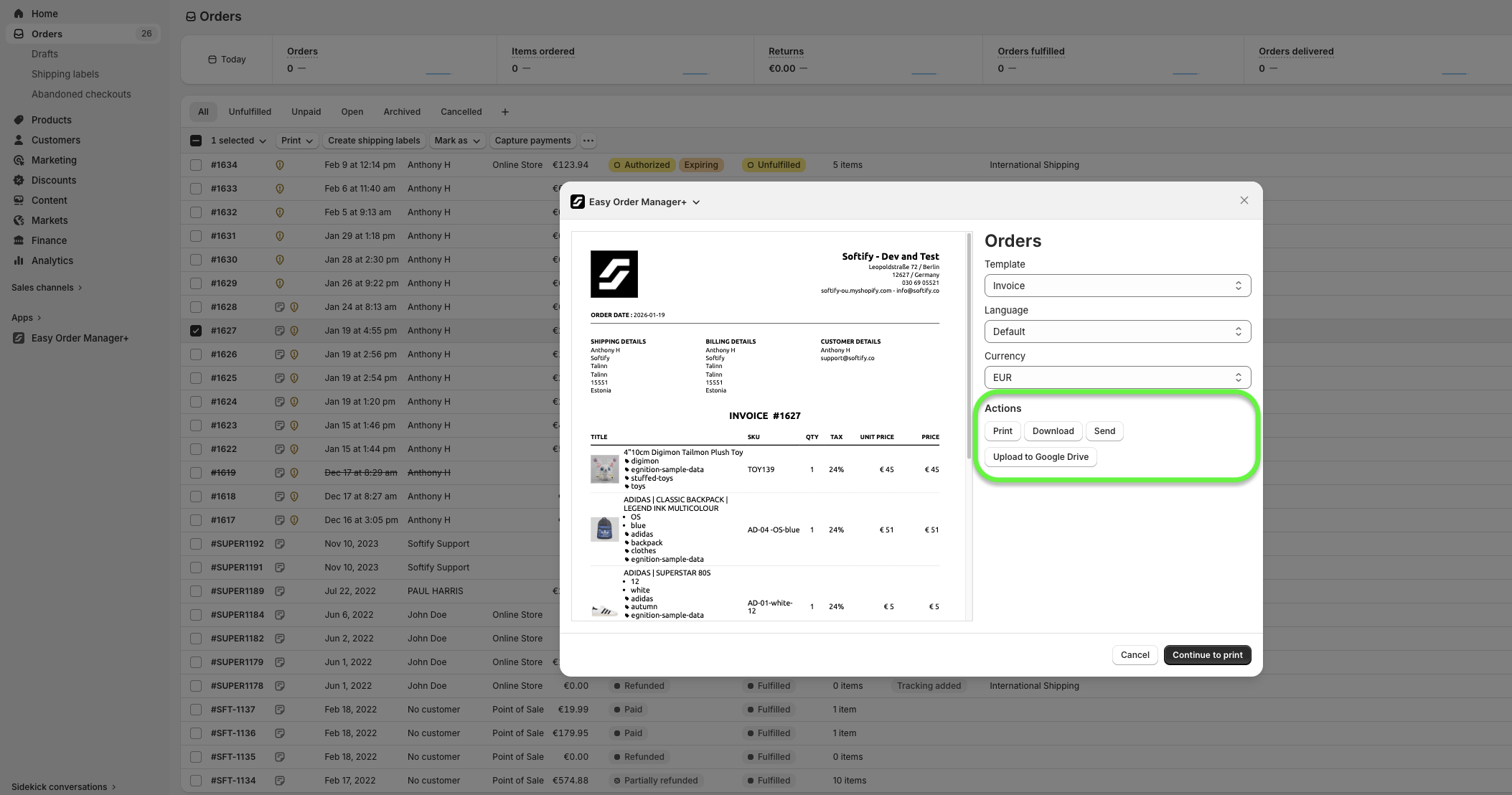1512x795 pixels.
Task: Add a new view with plus icon
Action: (x=504, y=112)
